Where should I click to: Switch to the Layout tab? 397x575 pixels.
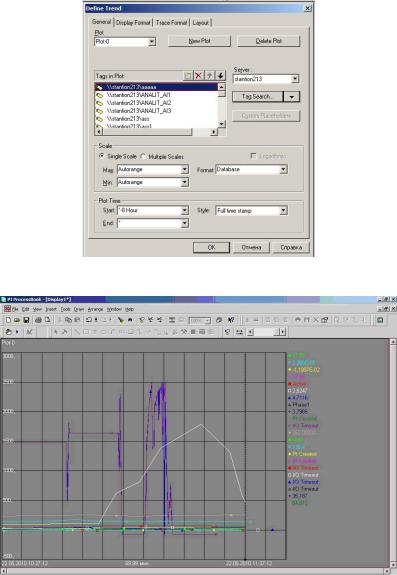(x=201, y=23)
